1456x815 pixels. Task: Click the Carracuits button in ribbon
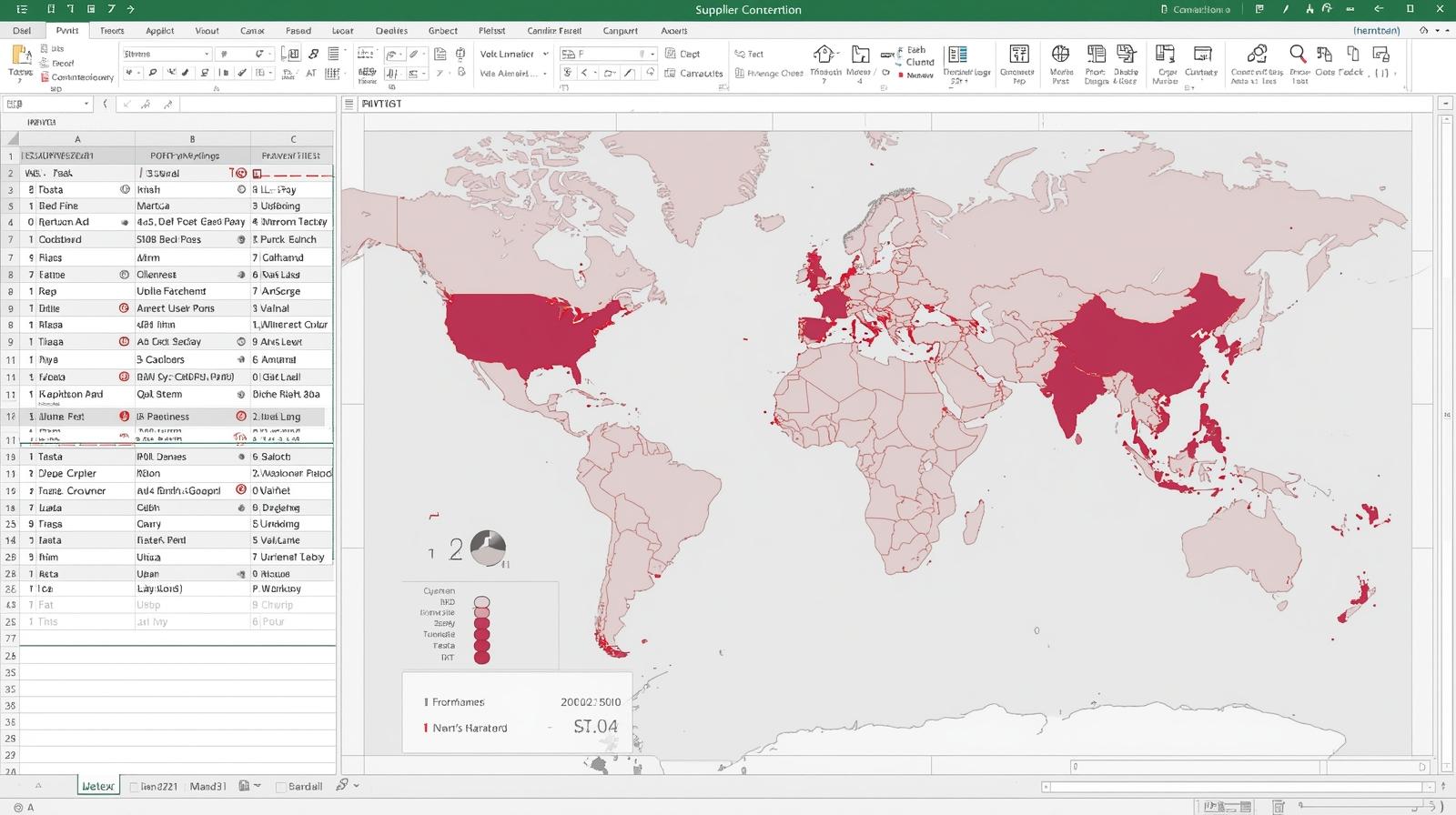tap(693, 74)
